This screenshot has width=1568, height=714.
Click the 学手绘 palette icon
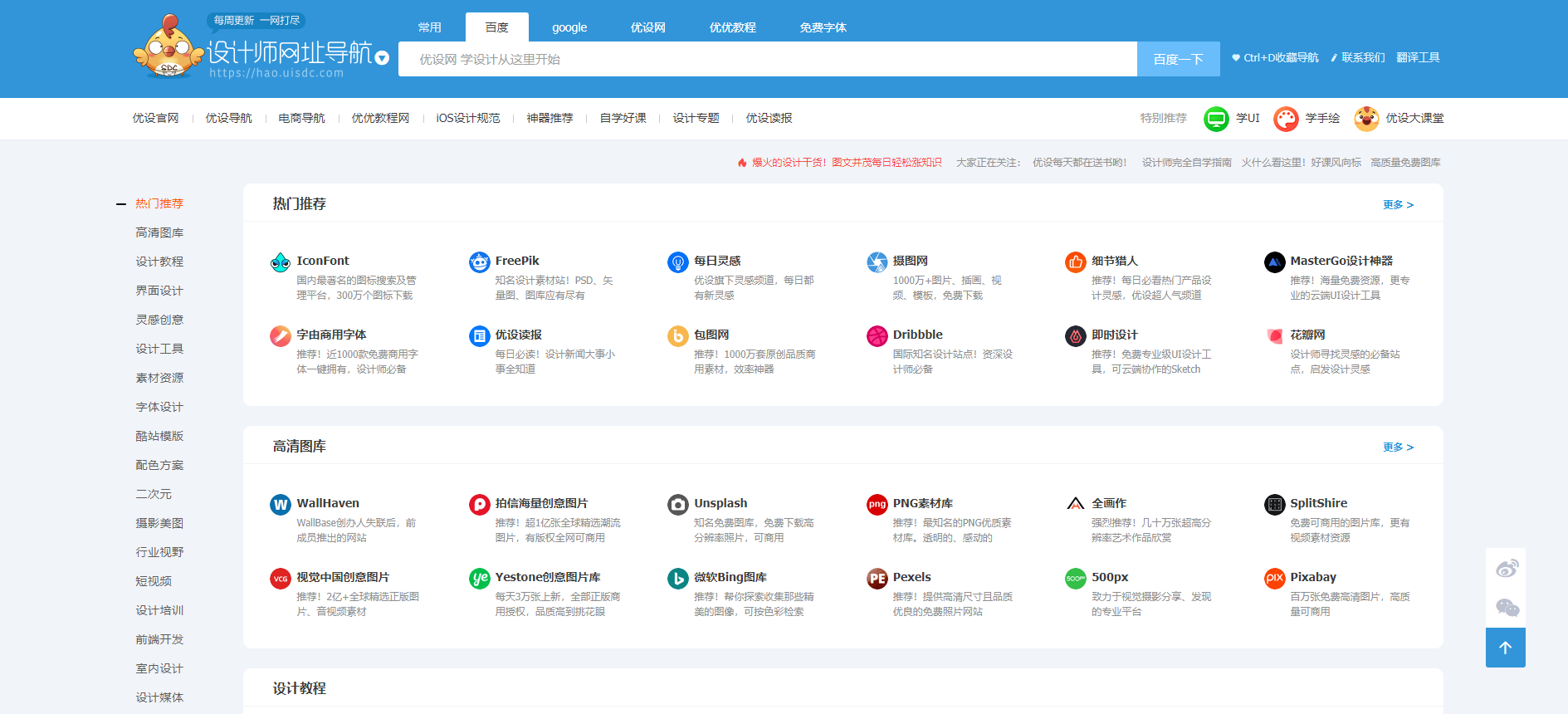(x=1286, y=119)
